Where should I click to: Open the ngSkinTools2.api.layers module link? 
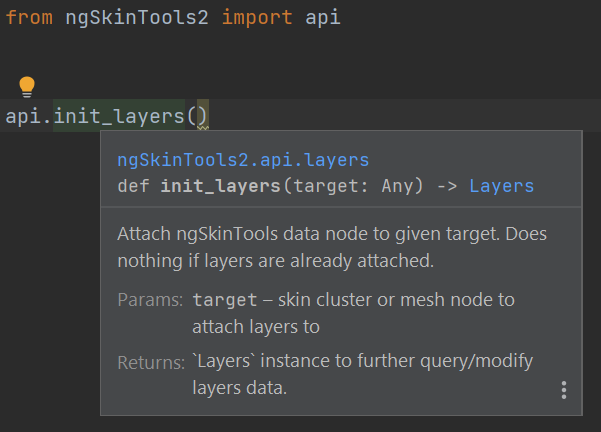tap(243, 160)
